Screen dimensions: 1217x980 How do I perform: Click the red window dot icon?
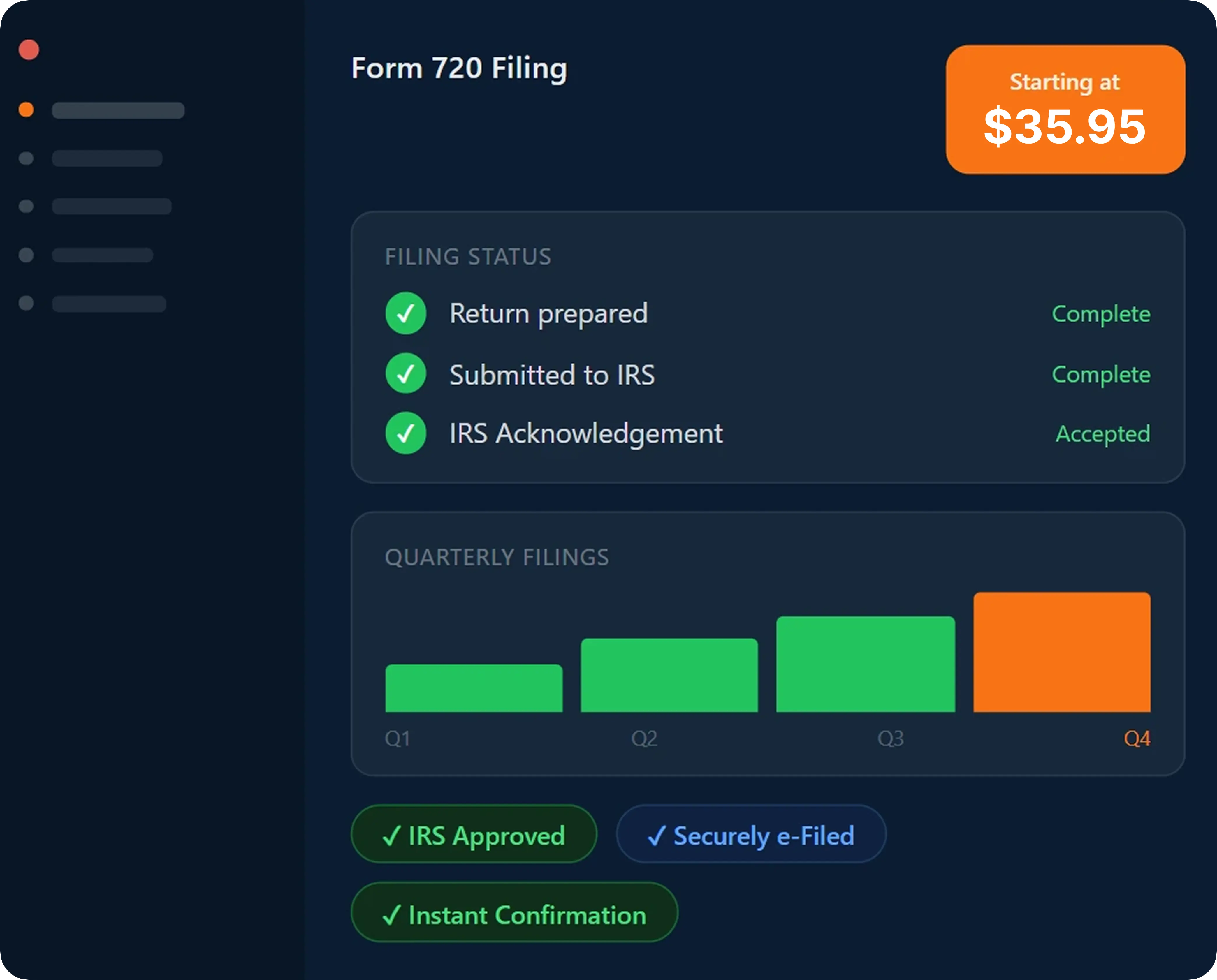tap(29, 50)
